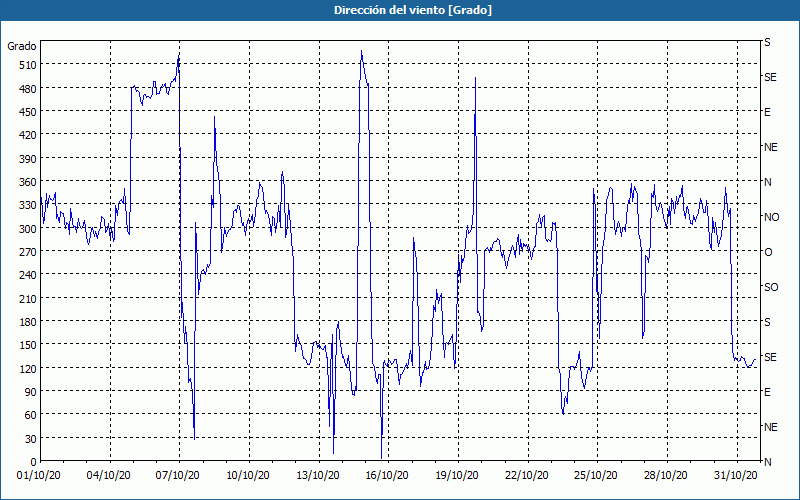Viewport: 800px width, 500px height.
Task: Select the 330 y-axis value
Action: point(27,205)
